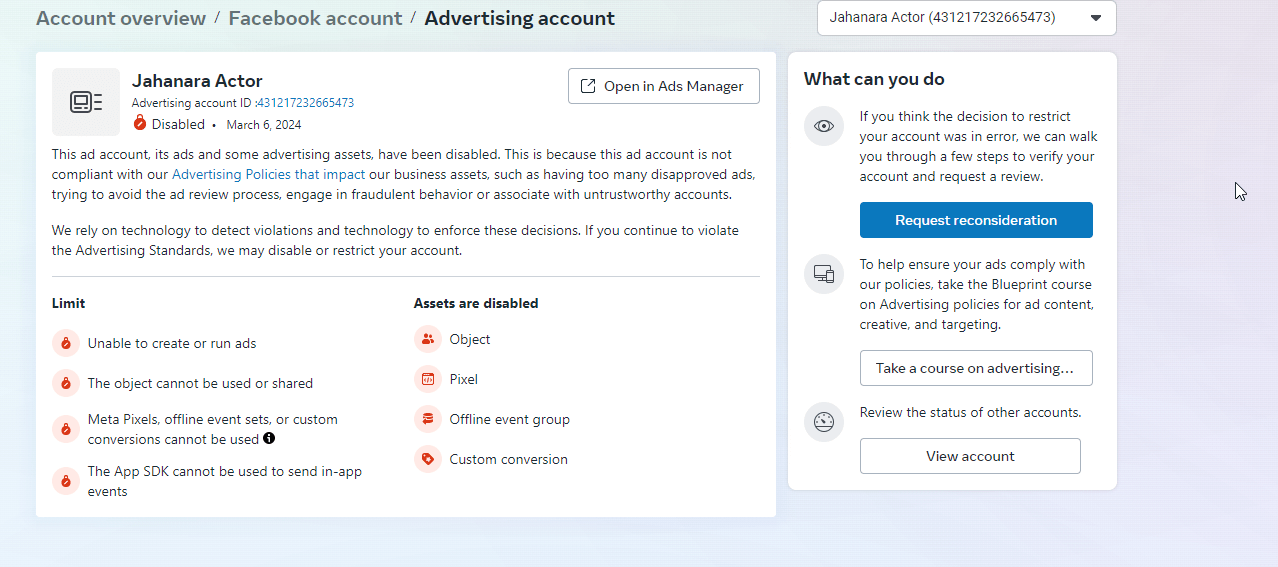Screen dimensions: 1278x567
Task: Click The App SDK cannot be used text
Action: 225,481
